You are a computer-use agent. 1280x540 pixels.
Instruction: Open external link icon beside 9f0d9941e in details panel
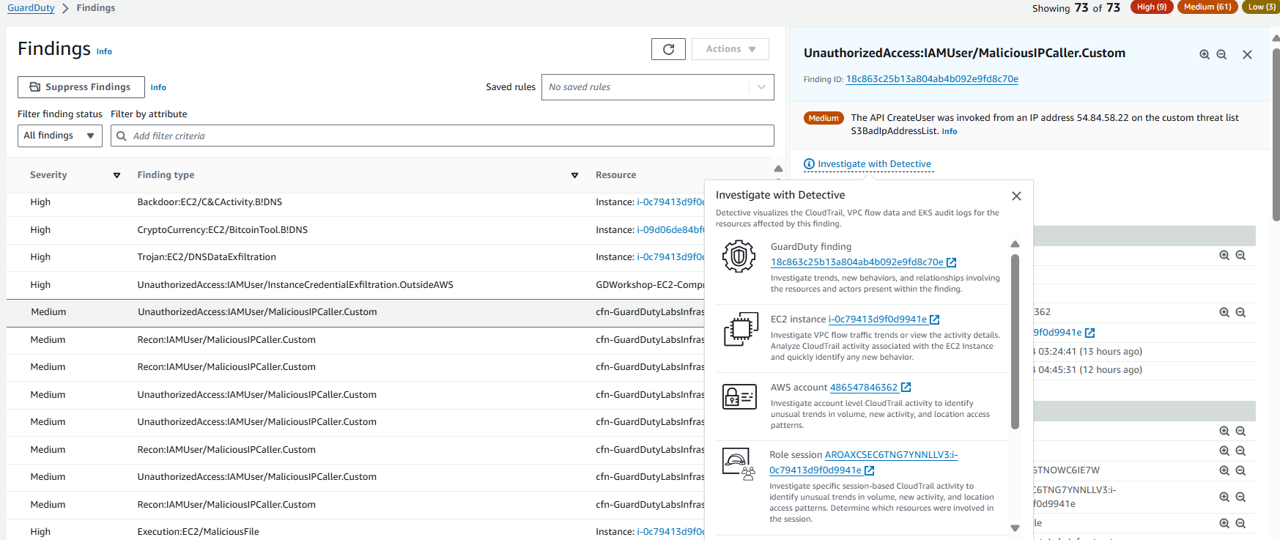[1090, 333]
